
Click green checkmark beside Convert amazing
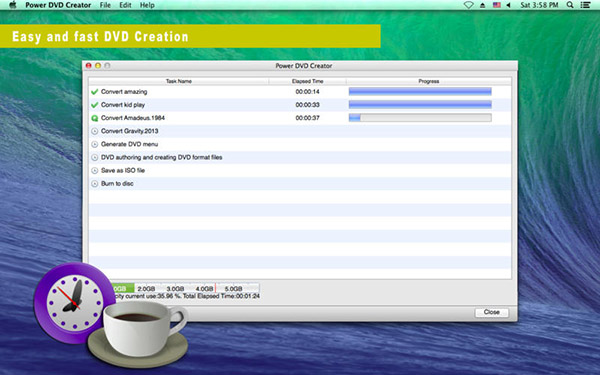coord(95,92)
